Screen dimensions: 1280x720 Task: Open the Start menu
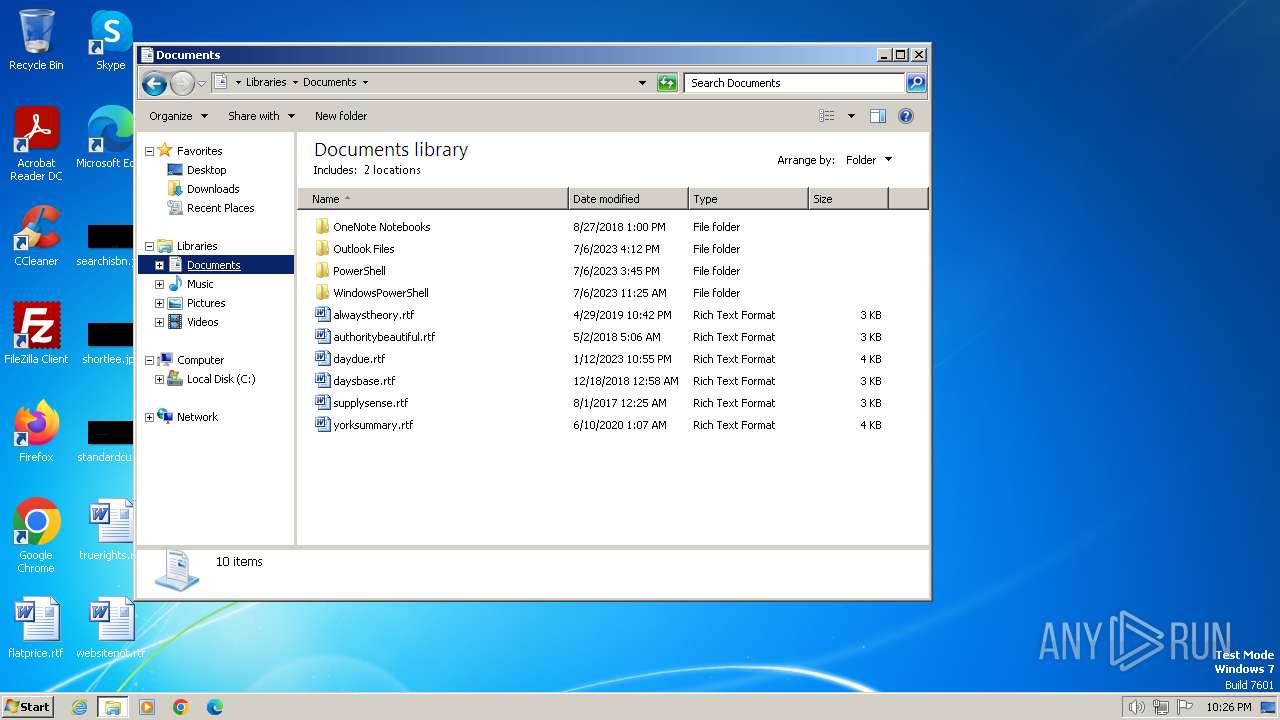(27, 707)
